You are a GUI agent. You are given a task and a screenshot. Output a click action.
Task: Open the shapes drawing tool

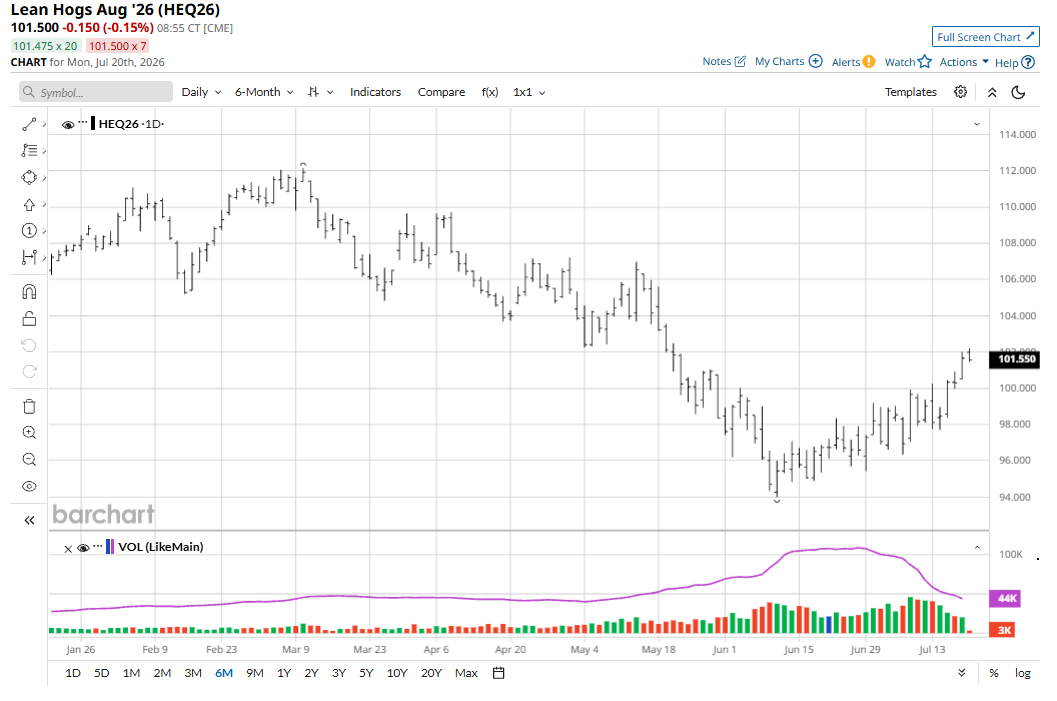pos(29,178)
